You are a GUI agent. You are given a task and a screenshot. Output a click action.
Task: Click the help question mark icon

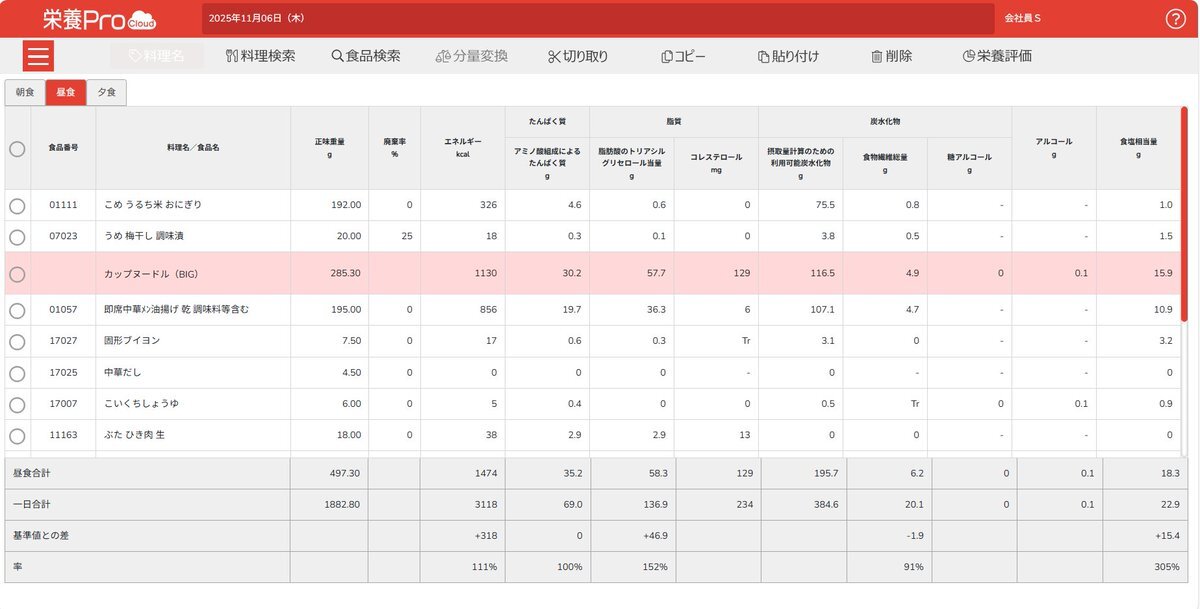(1175, 19)
